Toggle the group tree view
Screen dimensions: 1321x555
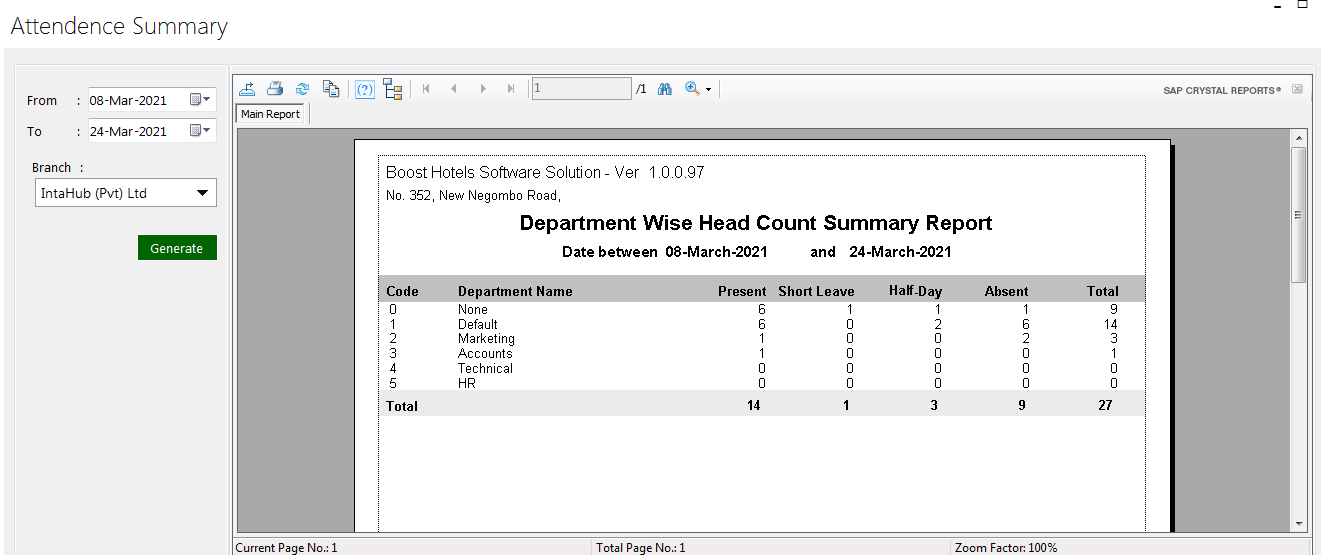click(x=392, y=89)
